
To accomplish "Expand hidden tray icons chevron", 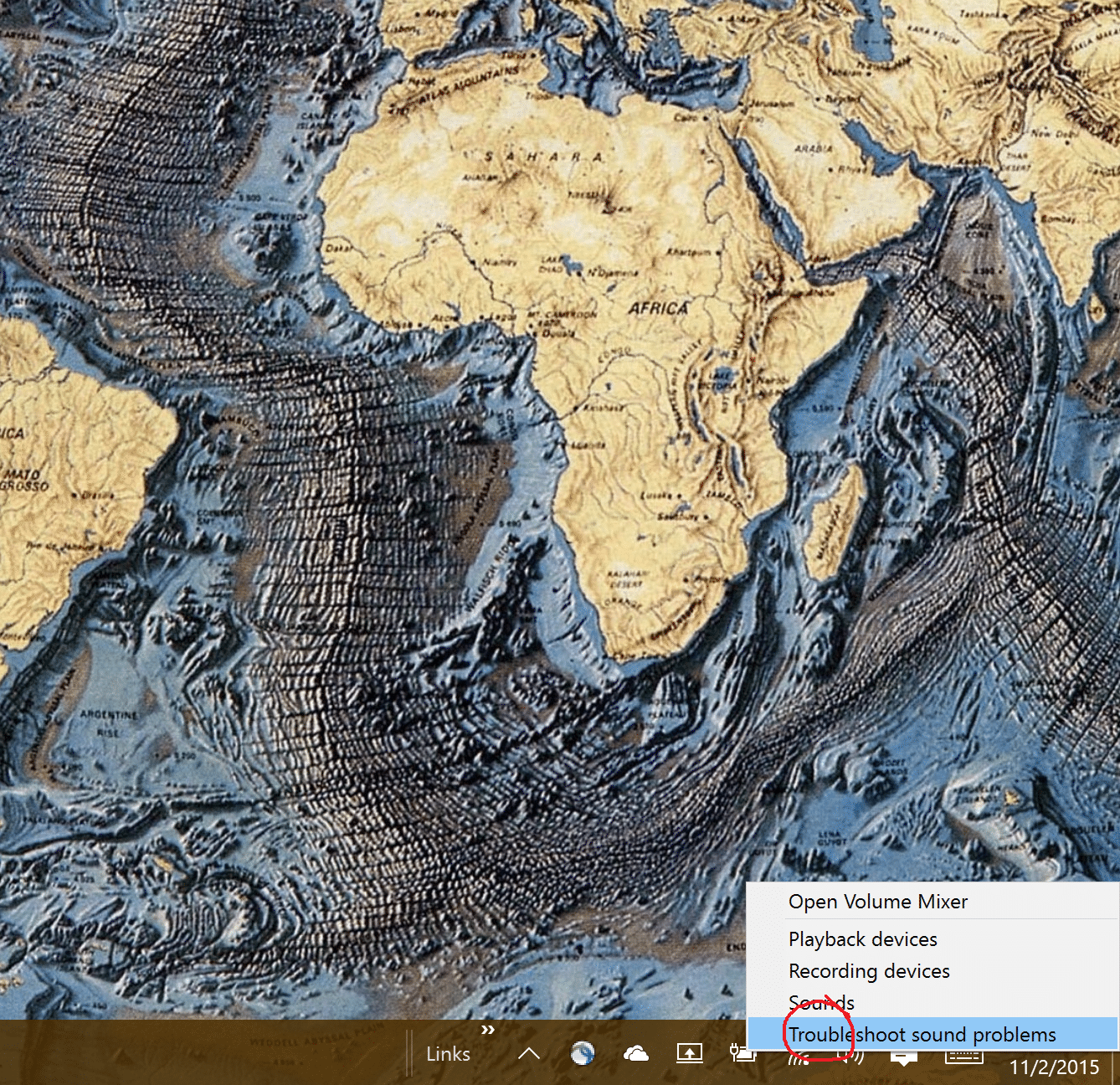I will (x=529, y=1053).
